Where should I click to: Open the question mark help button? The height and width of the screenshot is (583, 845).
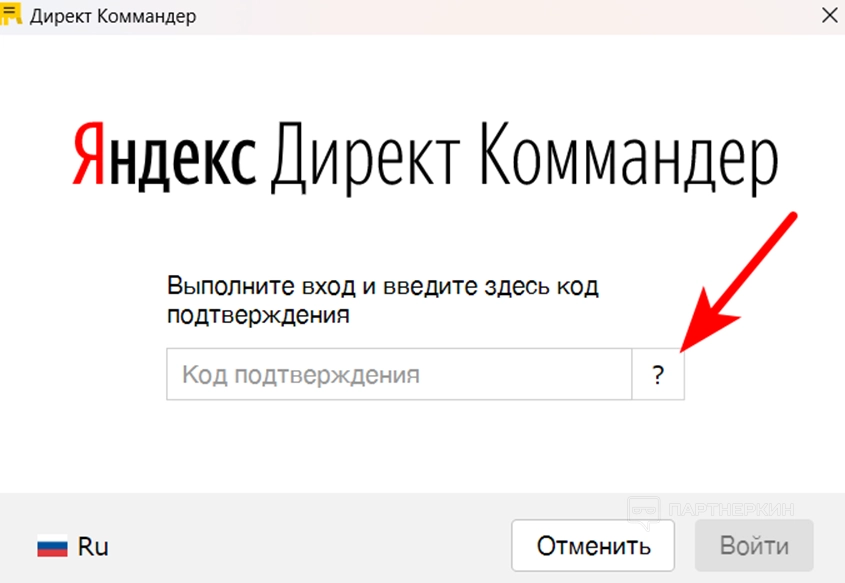[658, 374]
